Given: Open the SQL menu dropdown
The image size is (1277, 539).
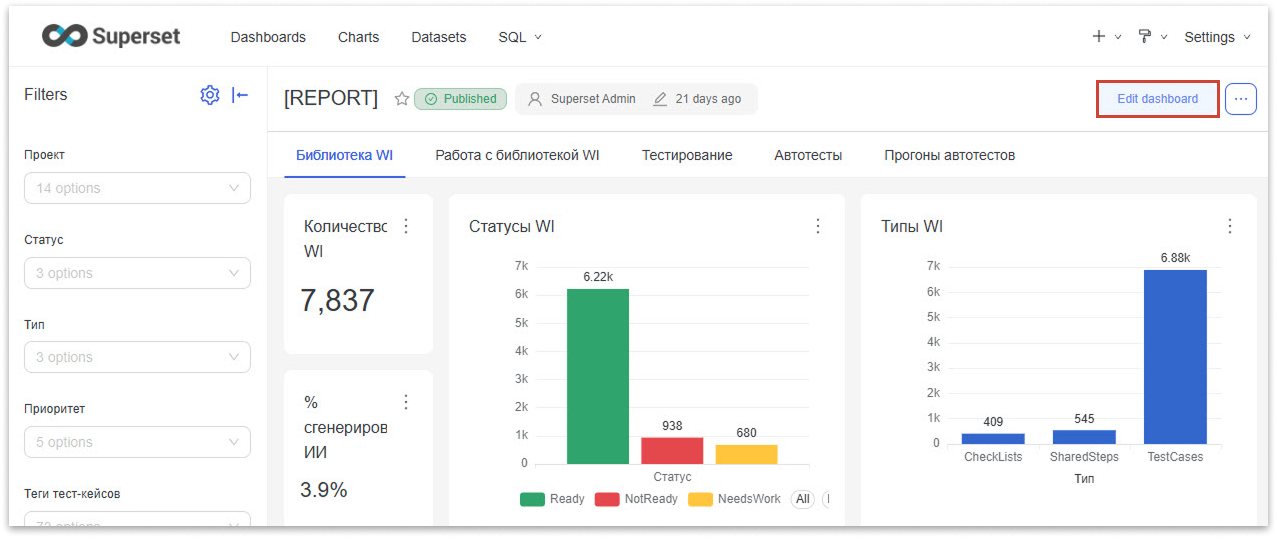Looking at the screenshot, I should click(520, 37).
